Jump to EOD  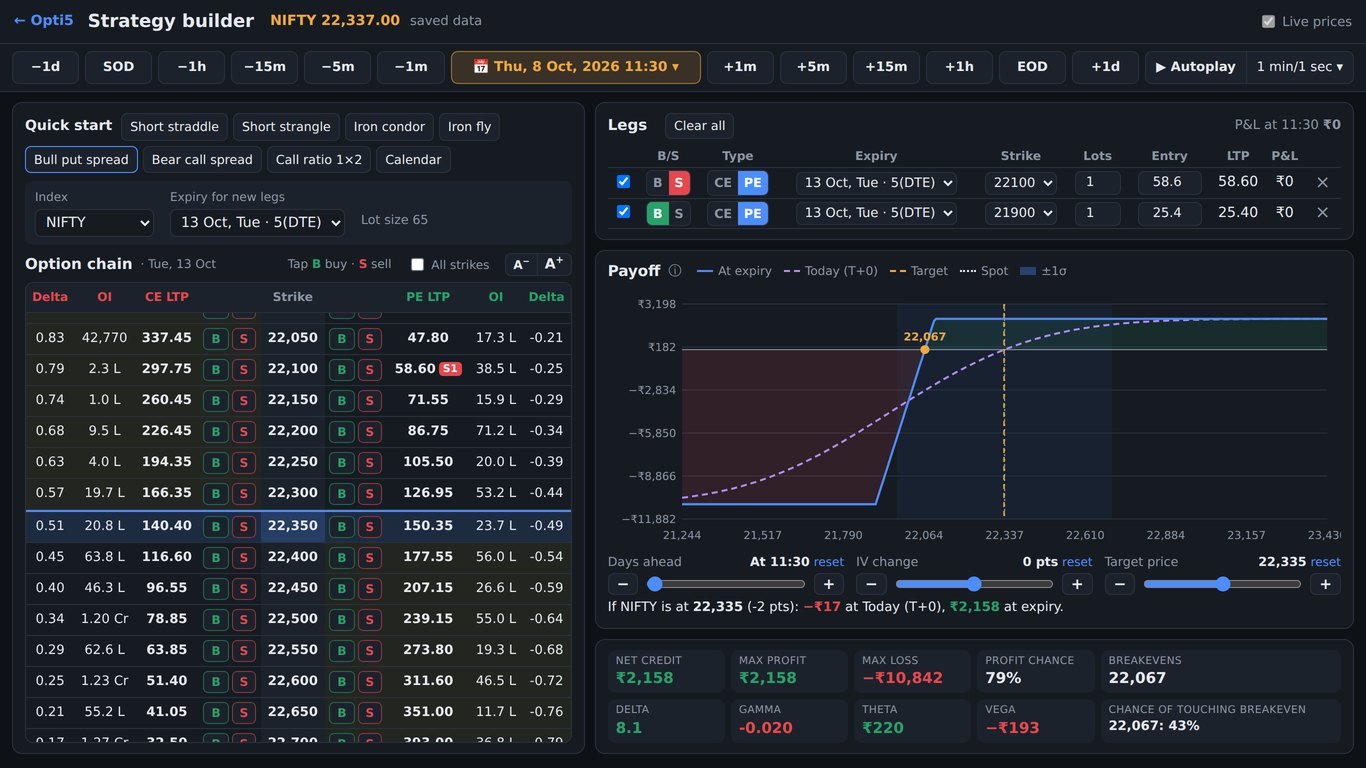click(x=1032, y=67)
